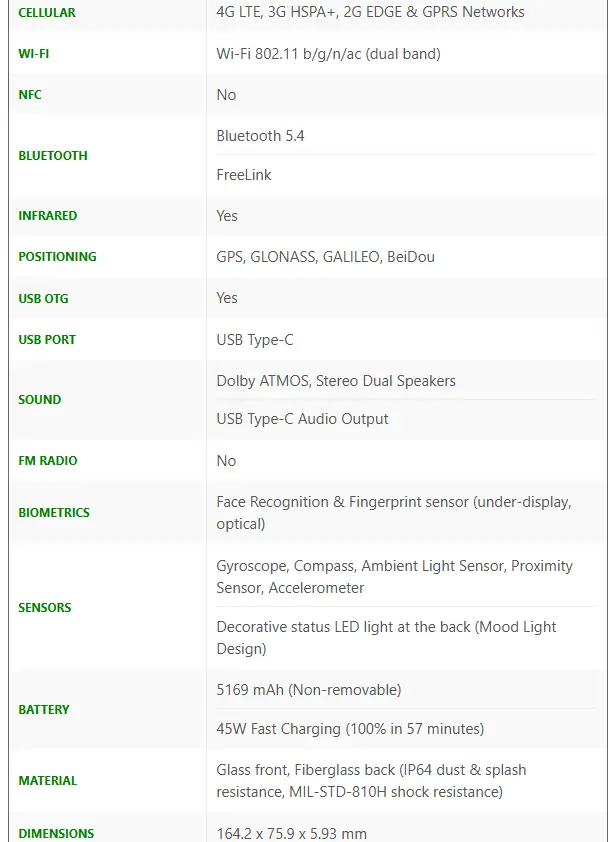Select the Bluetooth 5.4 value
The image size is (608, 842).
(260, 136)
